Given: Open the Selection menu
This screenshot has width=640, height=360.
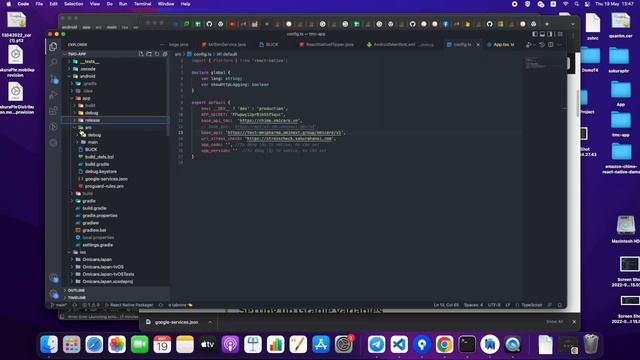Looking at the screenshot, I should tap(73, 4).
